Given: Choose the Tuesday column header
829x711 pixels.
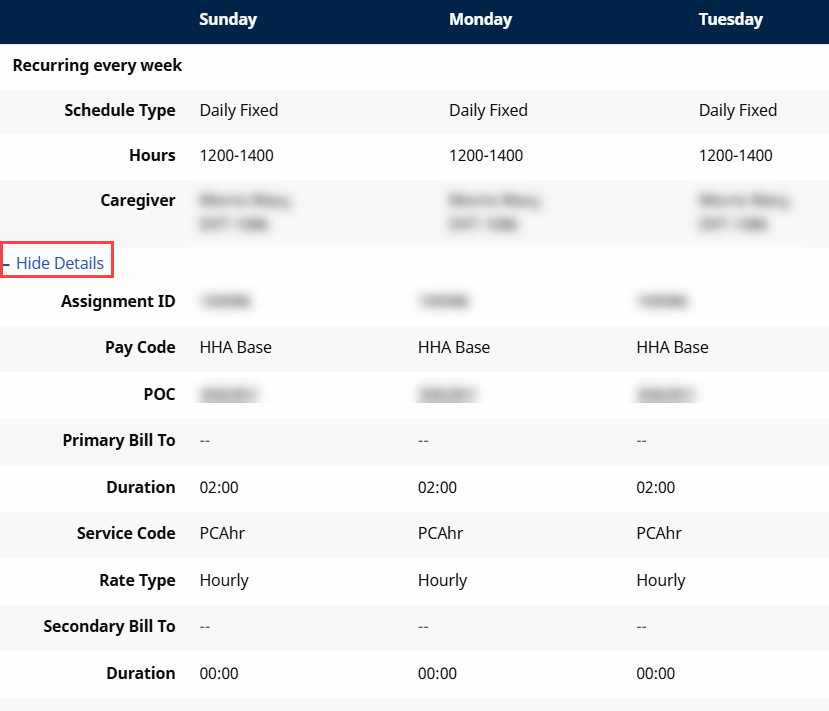Looking at the screenshot, I should pos(730,20).
